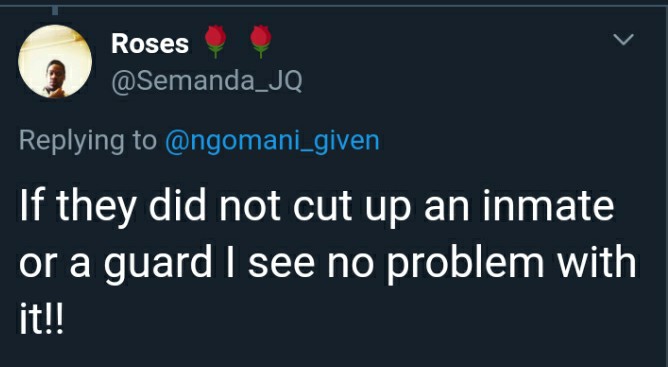
Task: Click the top divider line of the tweet
Action: click(x=334, y=6)
